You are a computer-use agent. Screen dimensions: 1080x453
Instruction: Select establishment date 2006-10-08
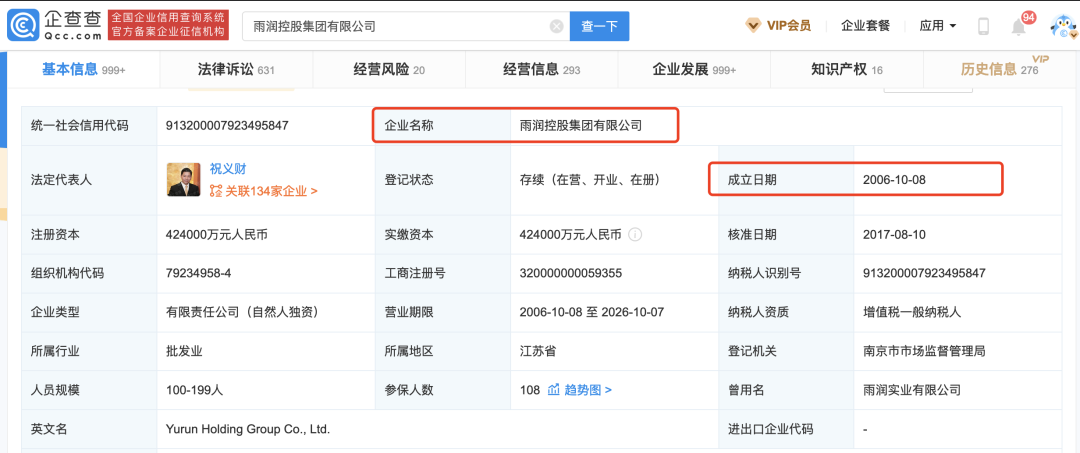(894, 180)
